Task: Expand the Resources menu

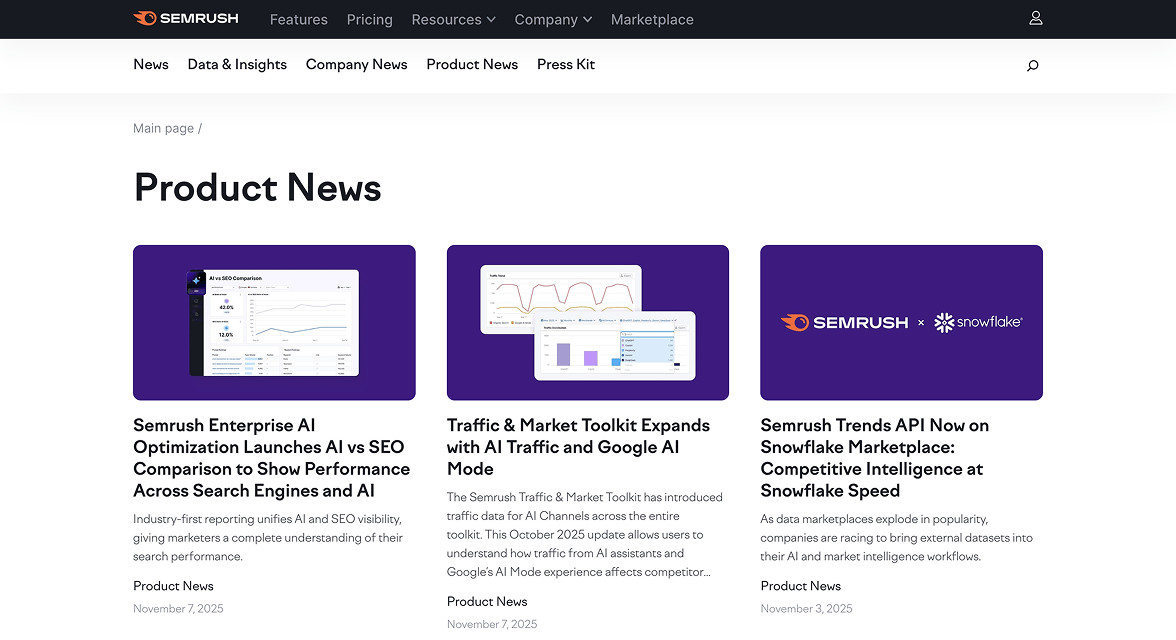Action: [447, 19]
